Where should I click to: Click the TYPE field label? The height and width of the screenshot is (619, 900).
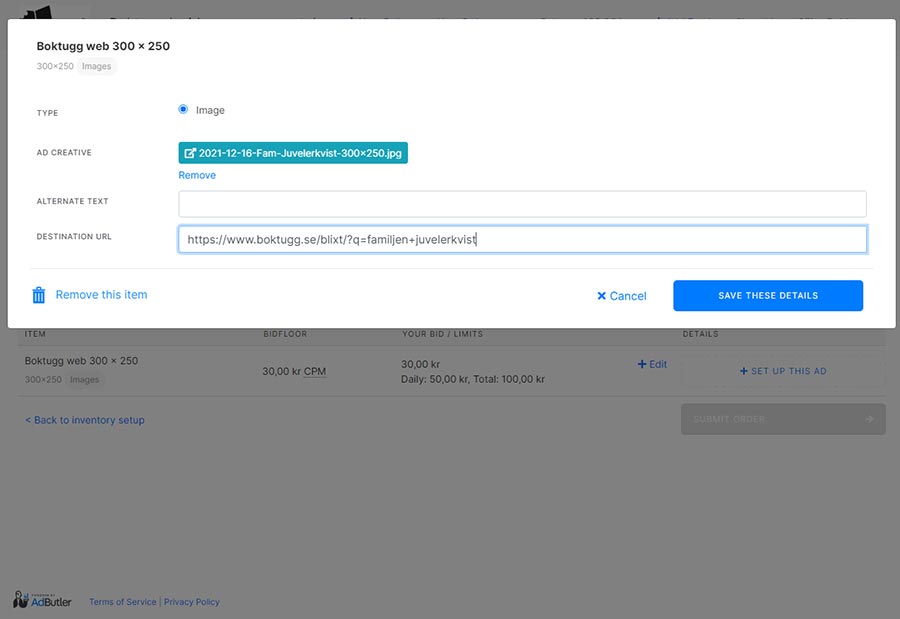48,113
